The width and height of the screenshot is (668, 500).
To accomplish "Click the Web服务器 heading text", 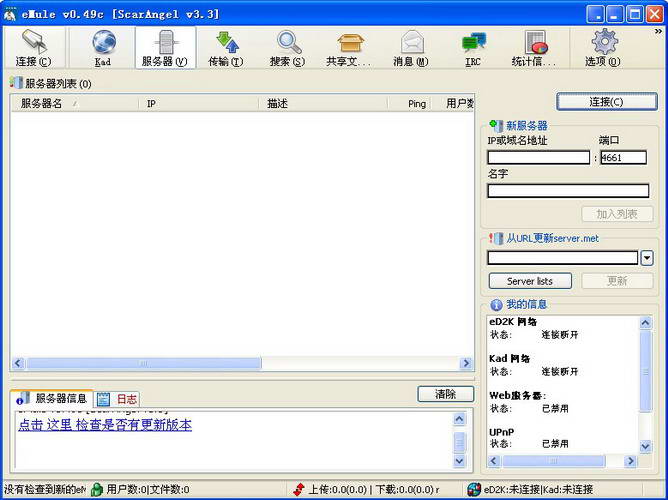I will (x=517, y=396).
